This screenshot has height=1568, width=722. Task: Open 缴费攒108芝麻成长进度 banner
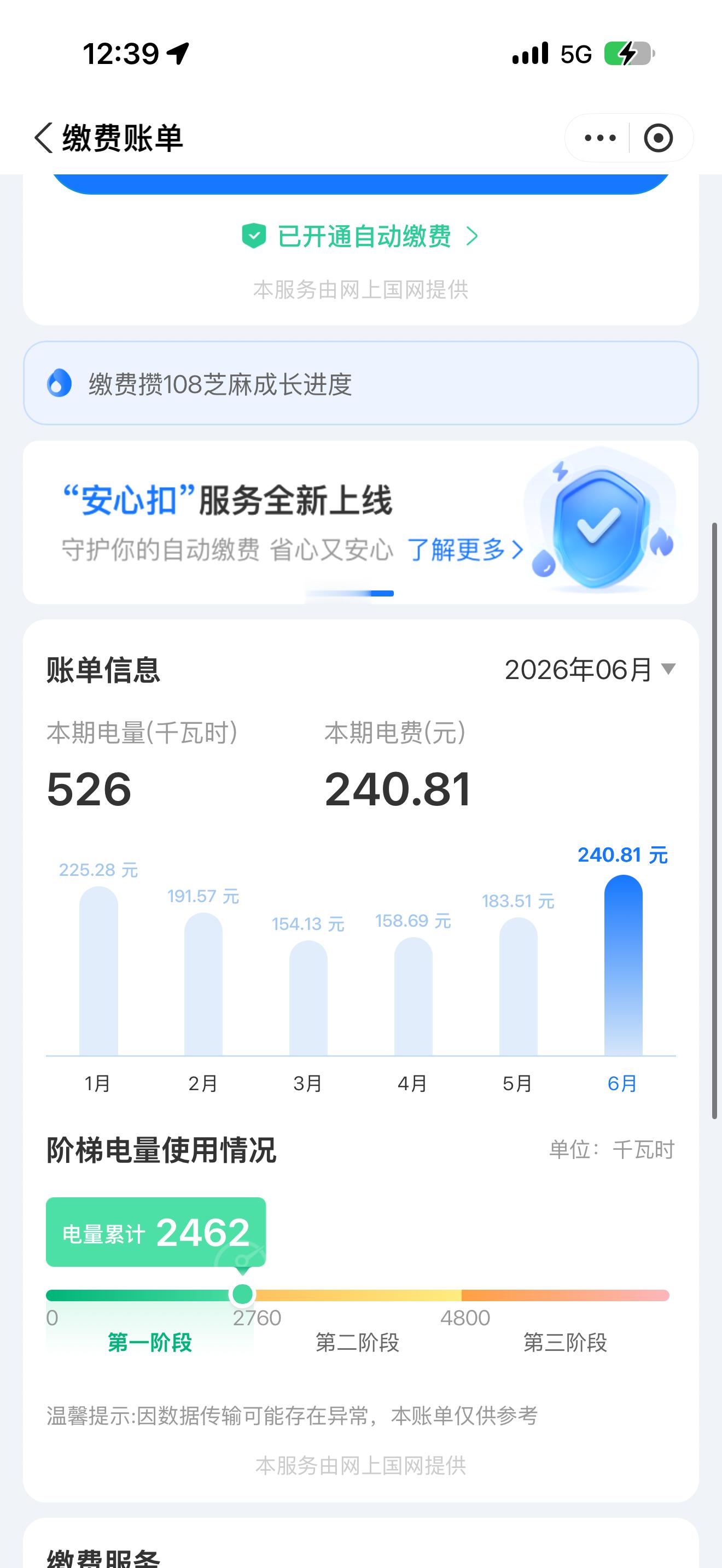pos(360,383)
